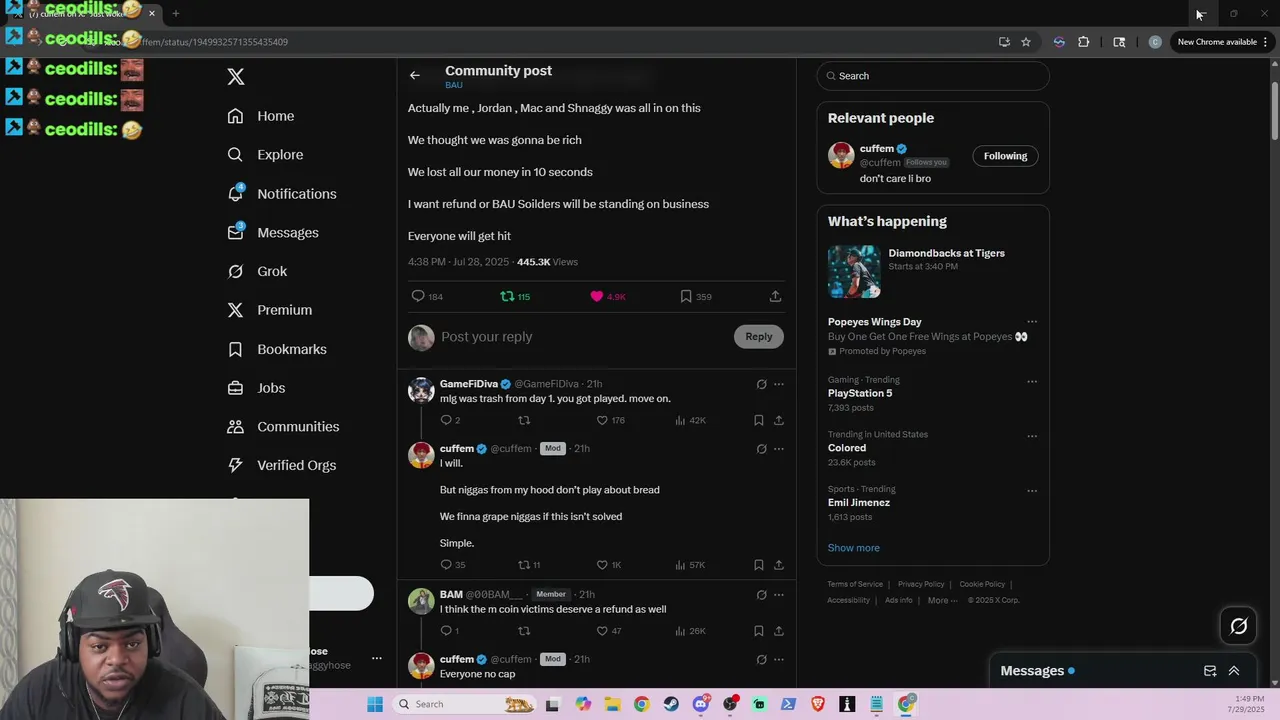Open more options on BAM reply
1280x720 pixels.
tap(779, 595)
